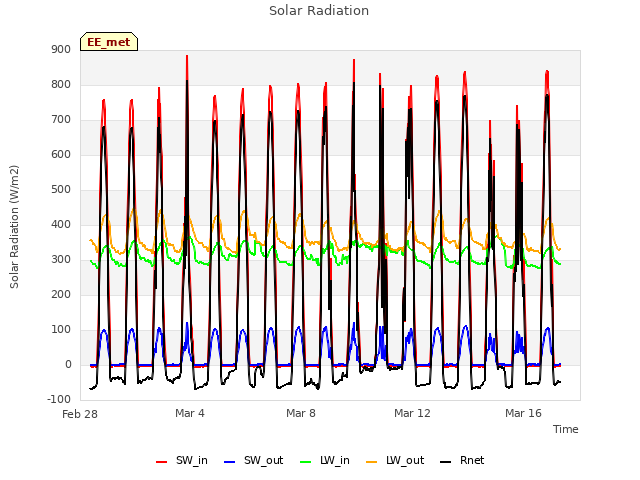This screenshot has height=480, width=640.
Task: Click the Solar Radiation chart title
Action: (x=319, y=11)
